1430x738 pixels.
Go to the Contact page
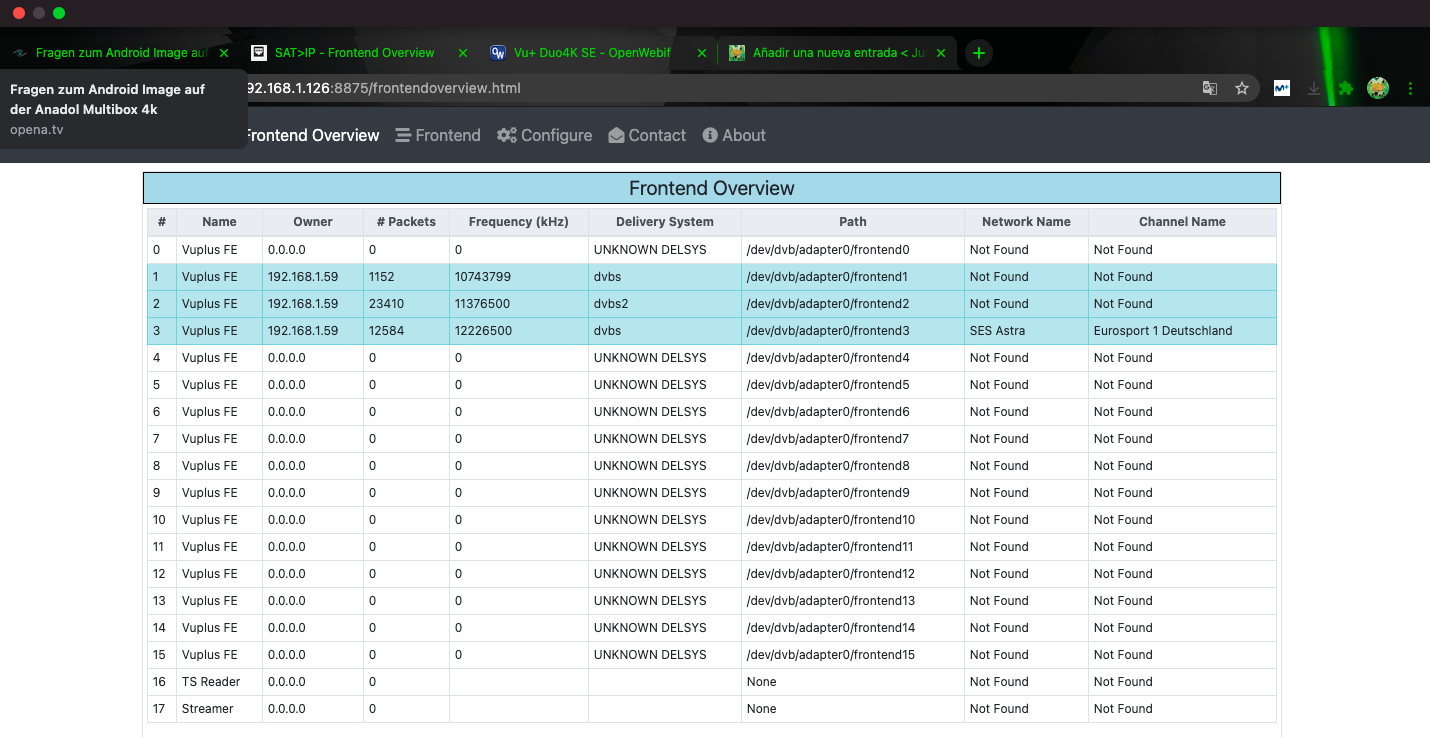[x=647, y=135]
